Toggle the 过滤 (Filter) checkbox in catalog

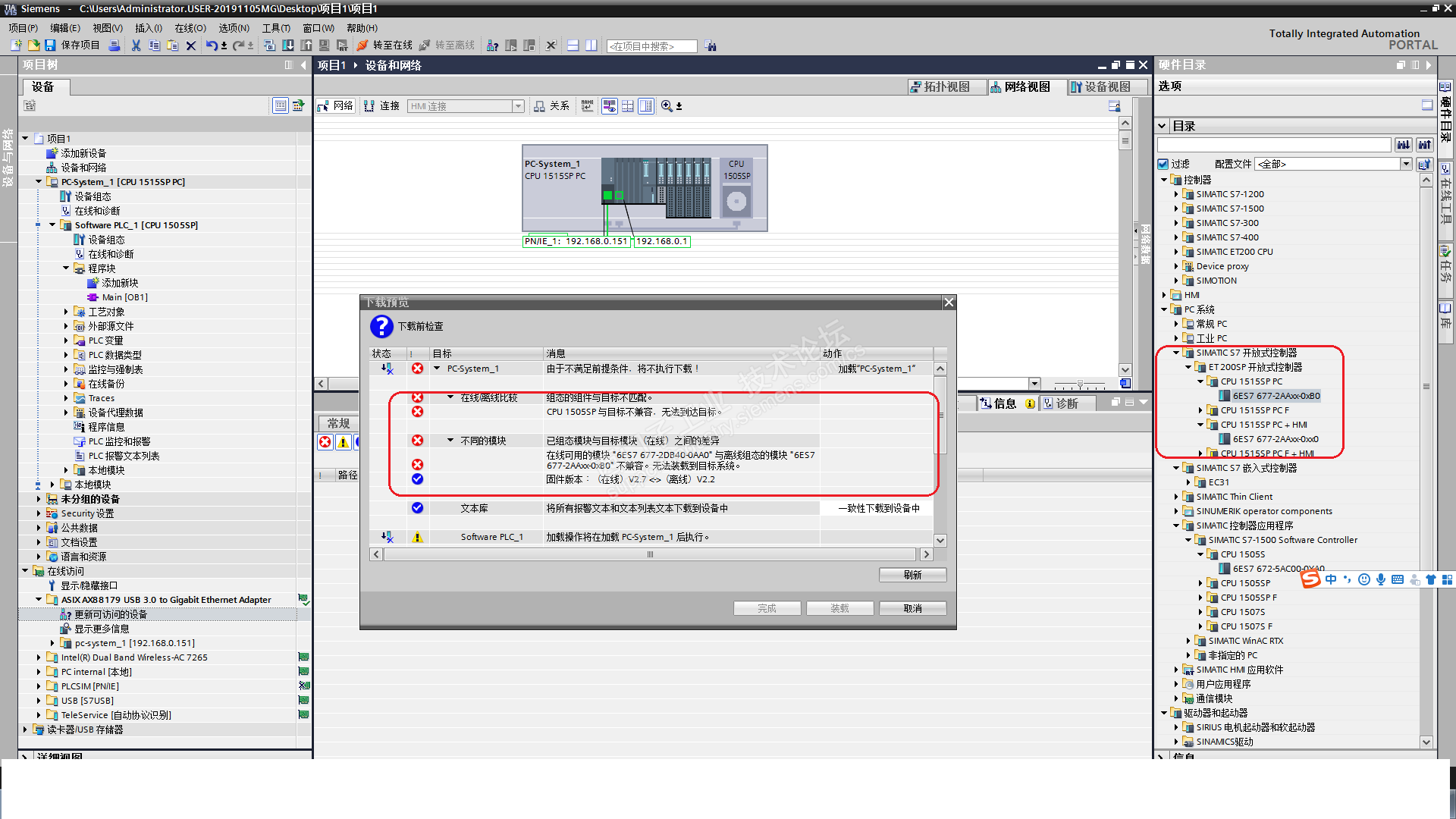pyautogui.click(x=1163, y=164)
